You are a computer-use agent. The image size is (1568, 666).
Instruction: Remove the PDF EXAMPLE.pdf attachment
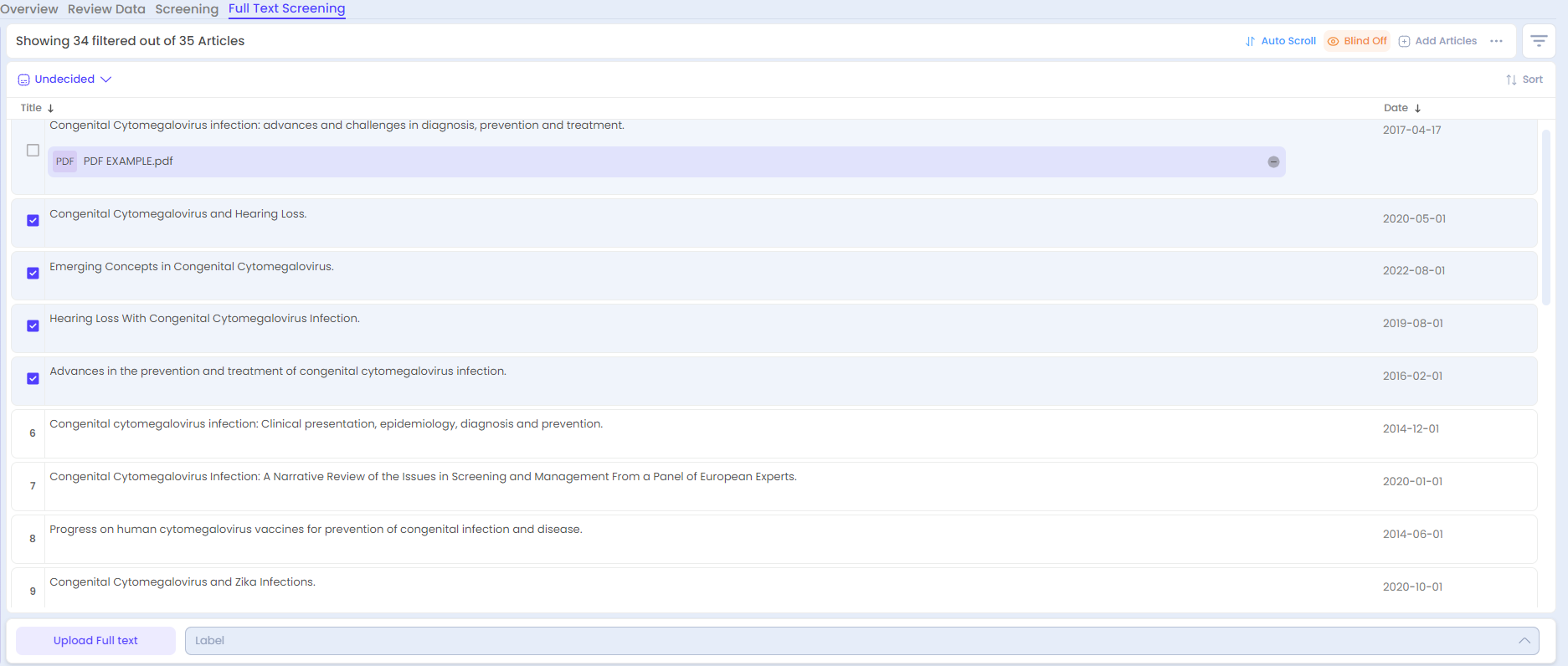pyautogui.click(x=1272, y=162)
